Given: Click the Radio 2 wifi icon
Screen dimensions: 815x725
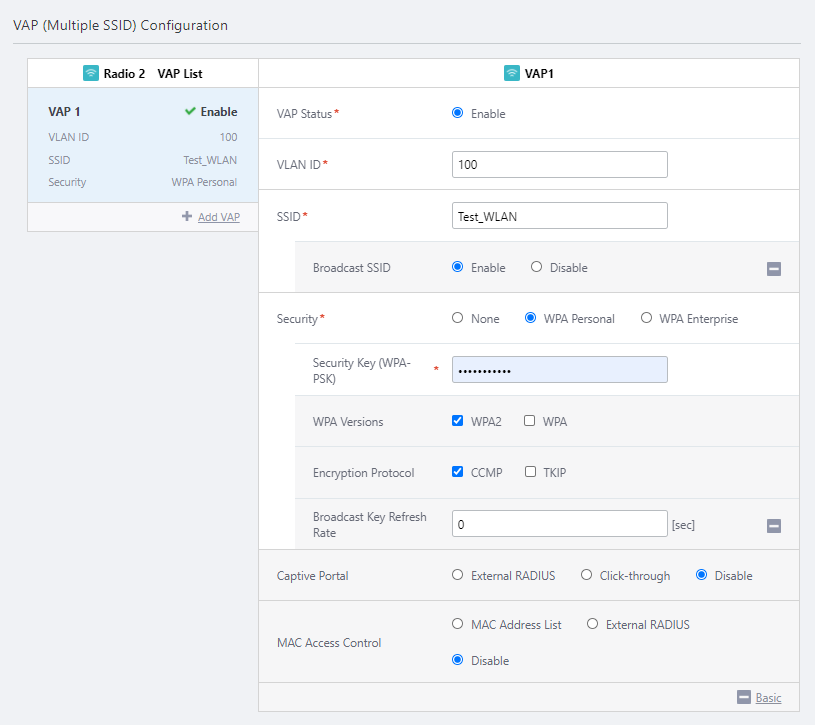Looking at the screenshot, I should click(x=91, y=73).
